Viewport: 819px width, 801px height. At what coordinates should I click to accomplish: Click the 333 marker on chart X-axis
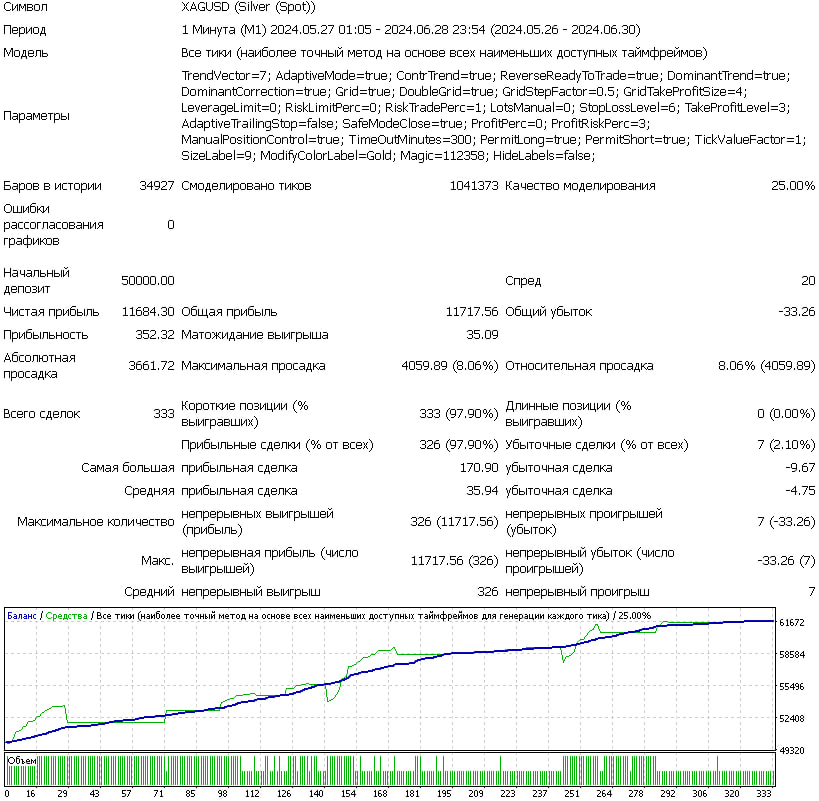[763, 792]
